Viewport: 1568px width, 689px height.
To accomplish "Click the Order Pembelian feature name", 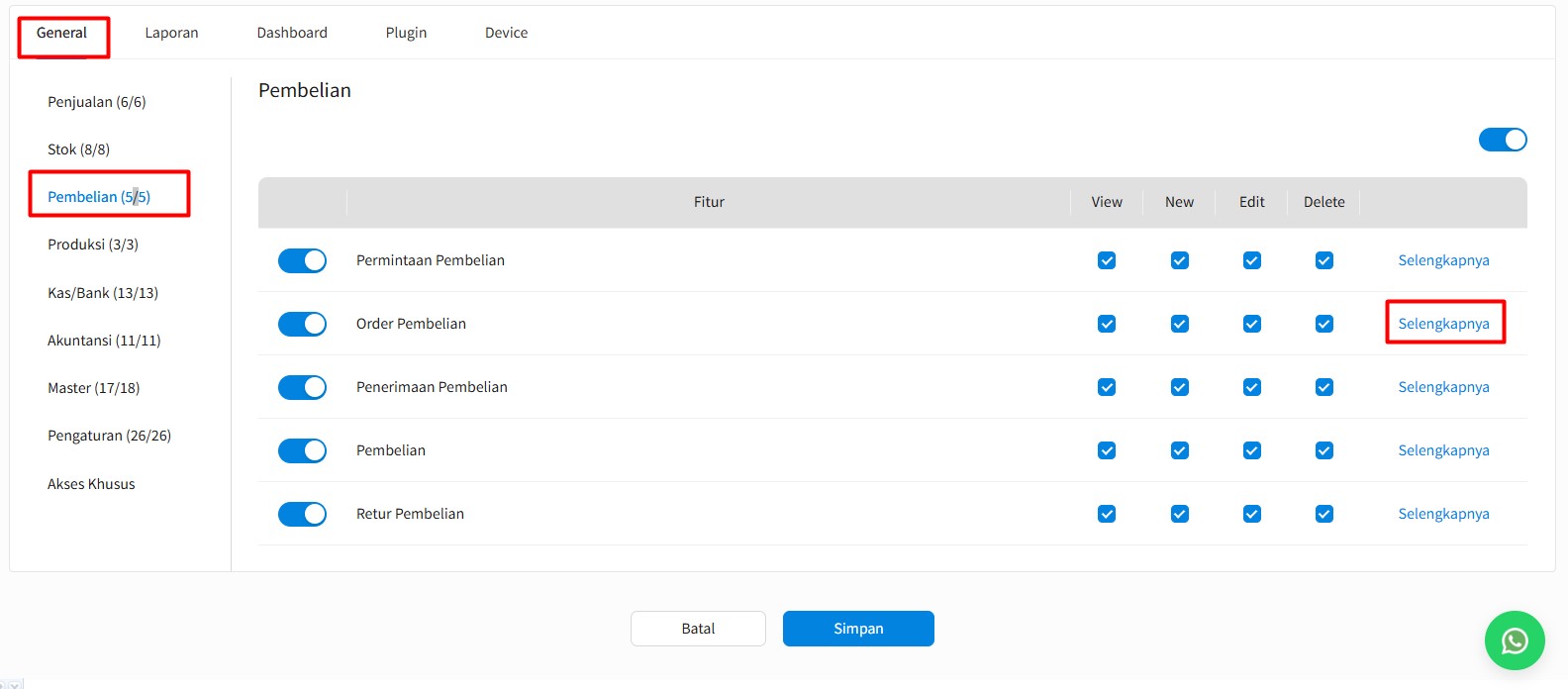I will 411,324.
